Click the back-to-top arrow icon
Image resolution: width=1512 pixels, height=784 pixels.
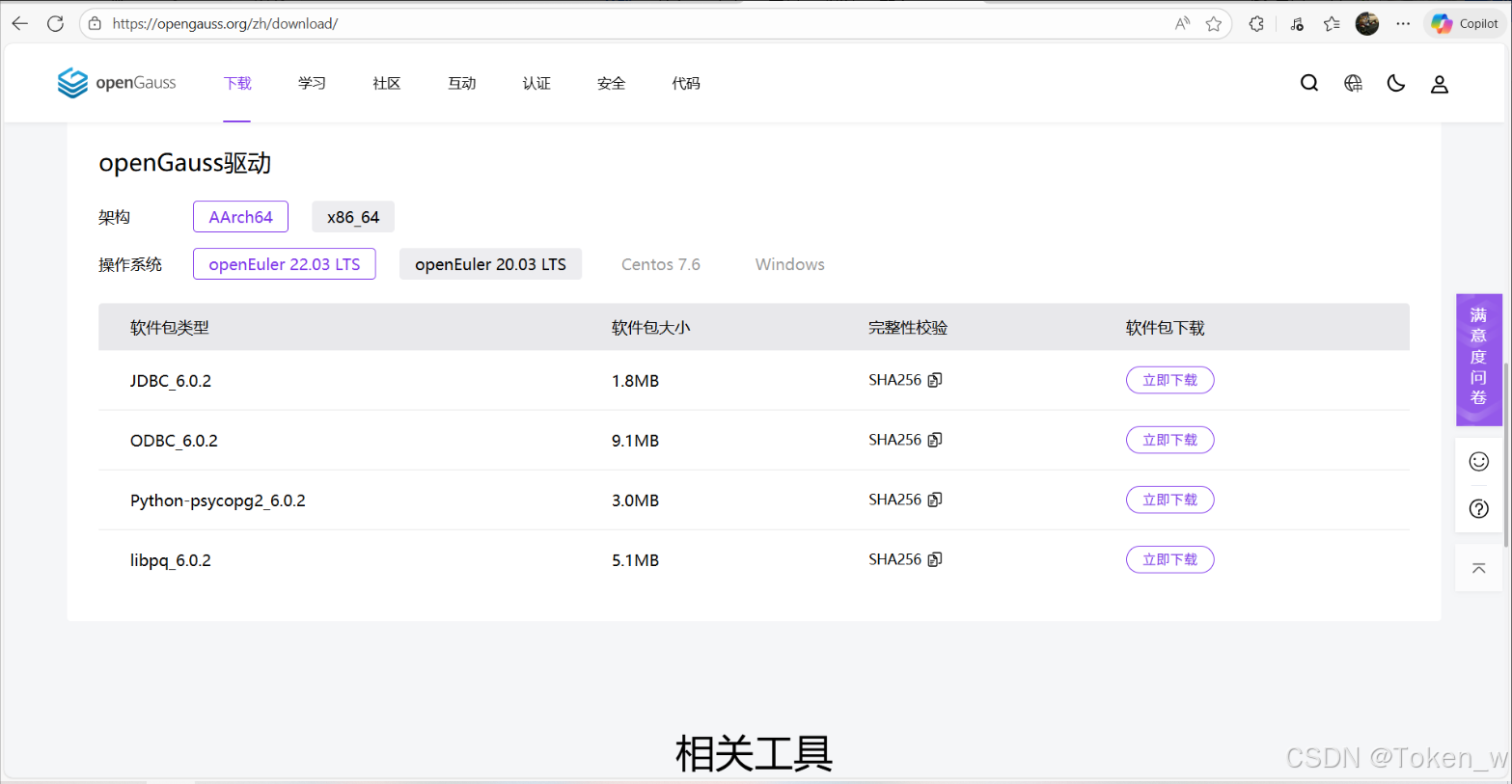pos(1478,569)
